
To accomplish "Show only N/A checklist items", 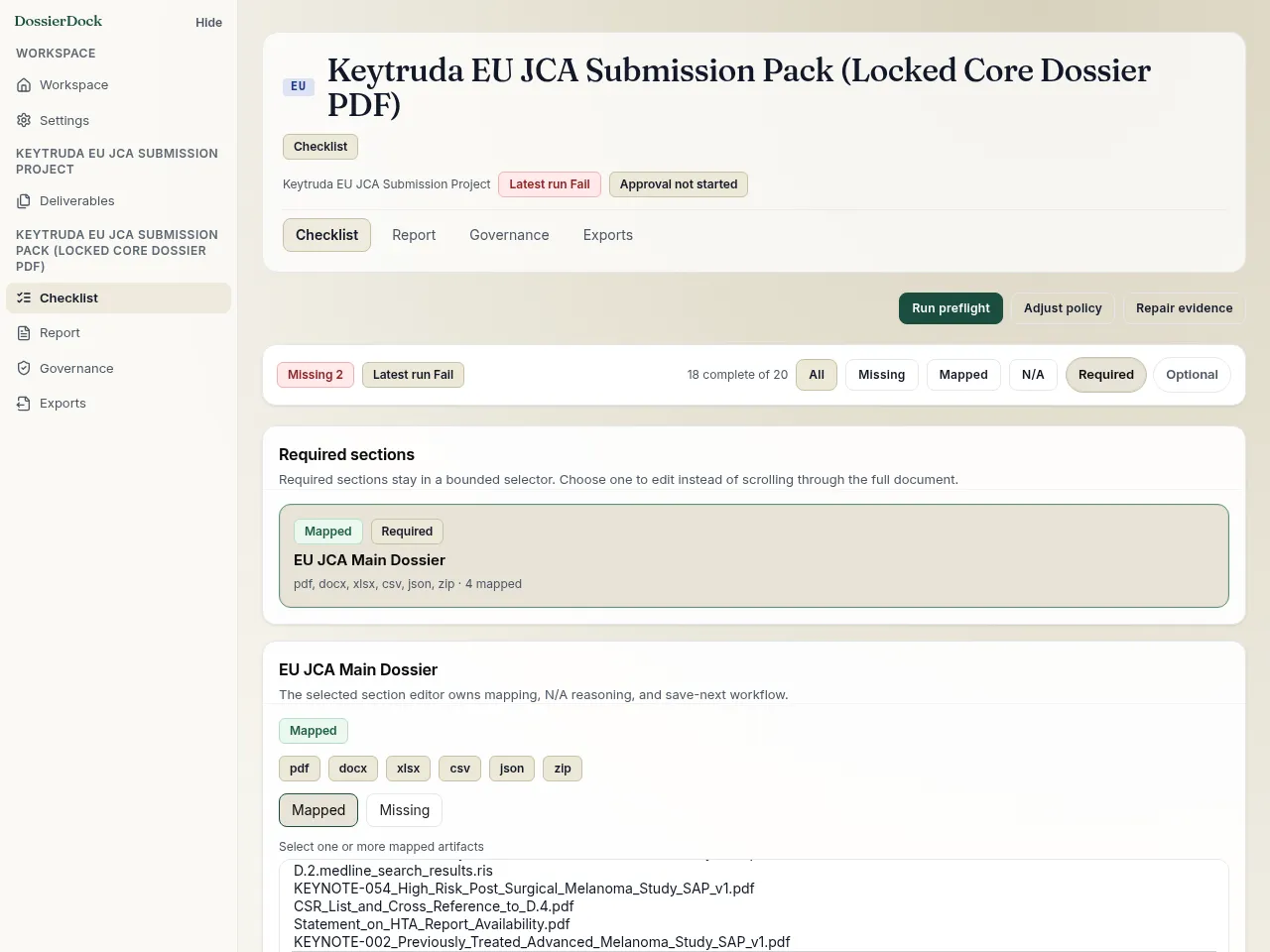I will pos(1033,375).
